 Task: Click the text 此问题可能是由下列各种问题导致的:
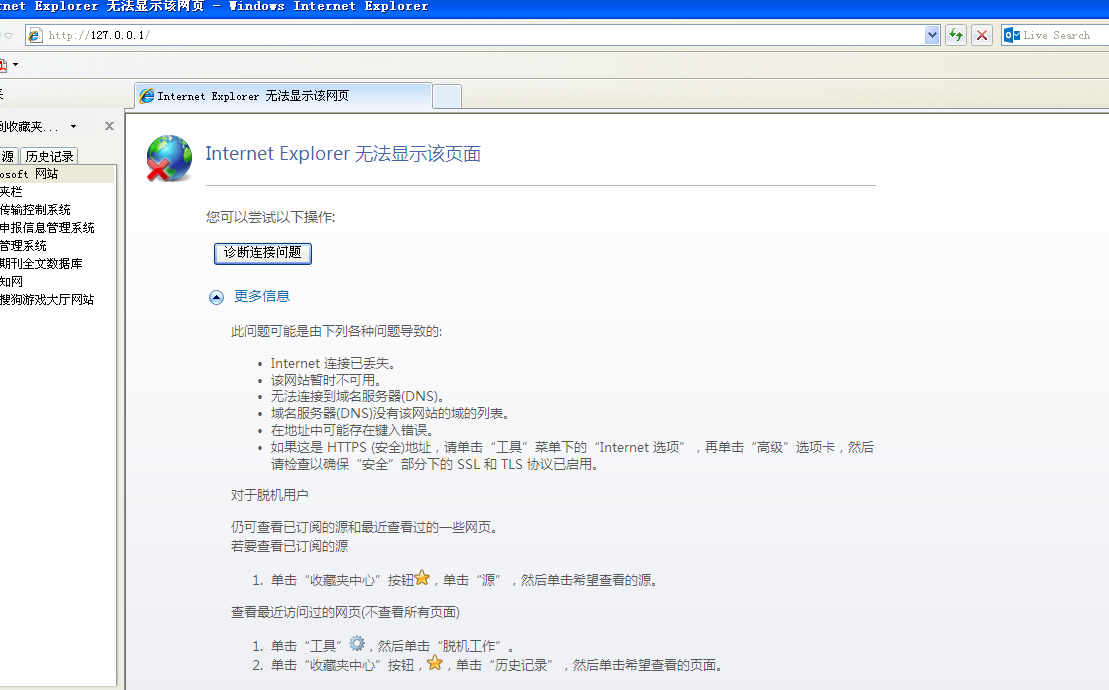[x=337, y=331]
